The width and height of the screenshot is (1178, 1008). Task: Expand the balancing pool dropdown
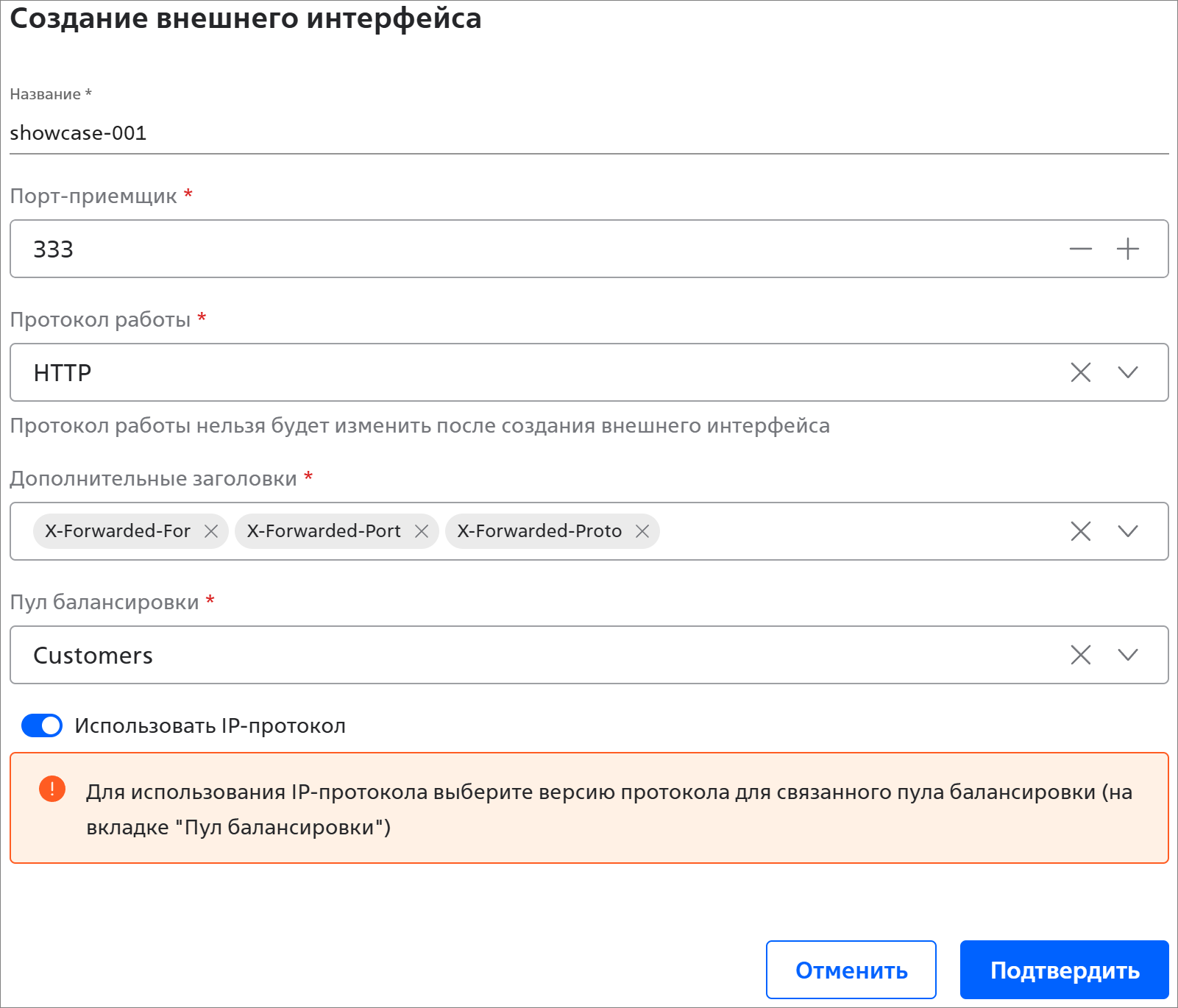pyautogui.click(x=1127, y=655)
